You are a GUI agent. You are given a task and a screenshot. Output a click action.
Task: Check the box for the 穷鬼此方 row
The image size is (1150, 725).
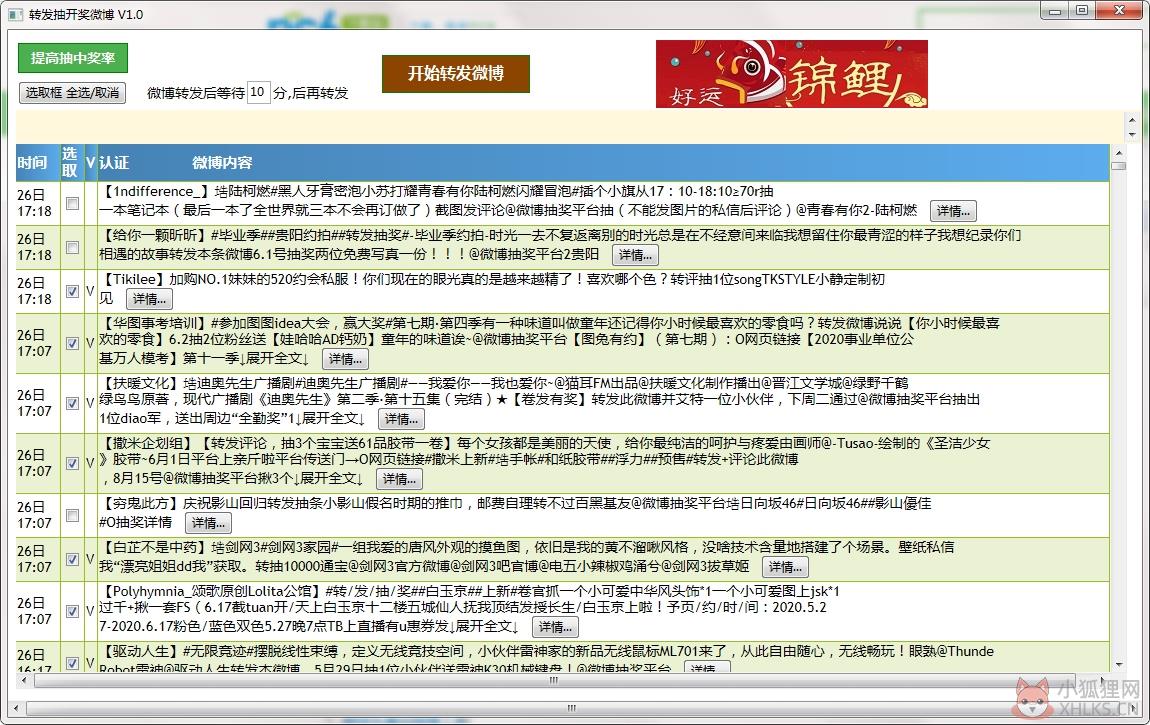click(72, 515)
